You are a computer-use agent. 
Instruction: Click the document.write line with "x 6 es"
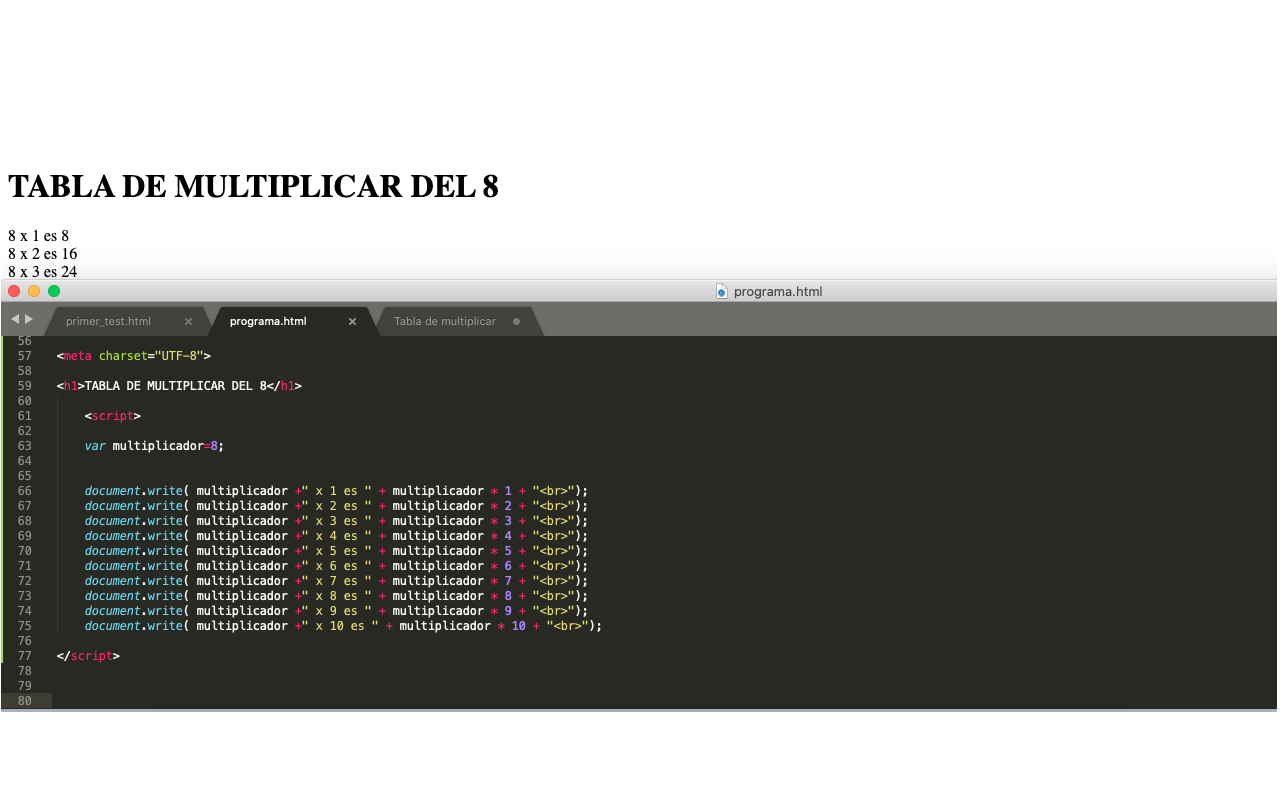[337, 565]
